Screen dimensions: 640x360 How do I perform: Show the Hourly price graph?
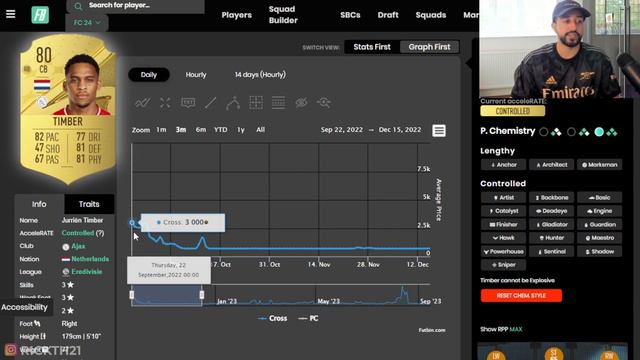(196, 75)
